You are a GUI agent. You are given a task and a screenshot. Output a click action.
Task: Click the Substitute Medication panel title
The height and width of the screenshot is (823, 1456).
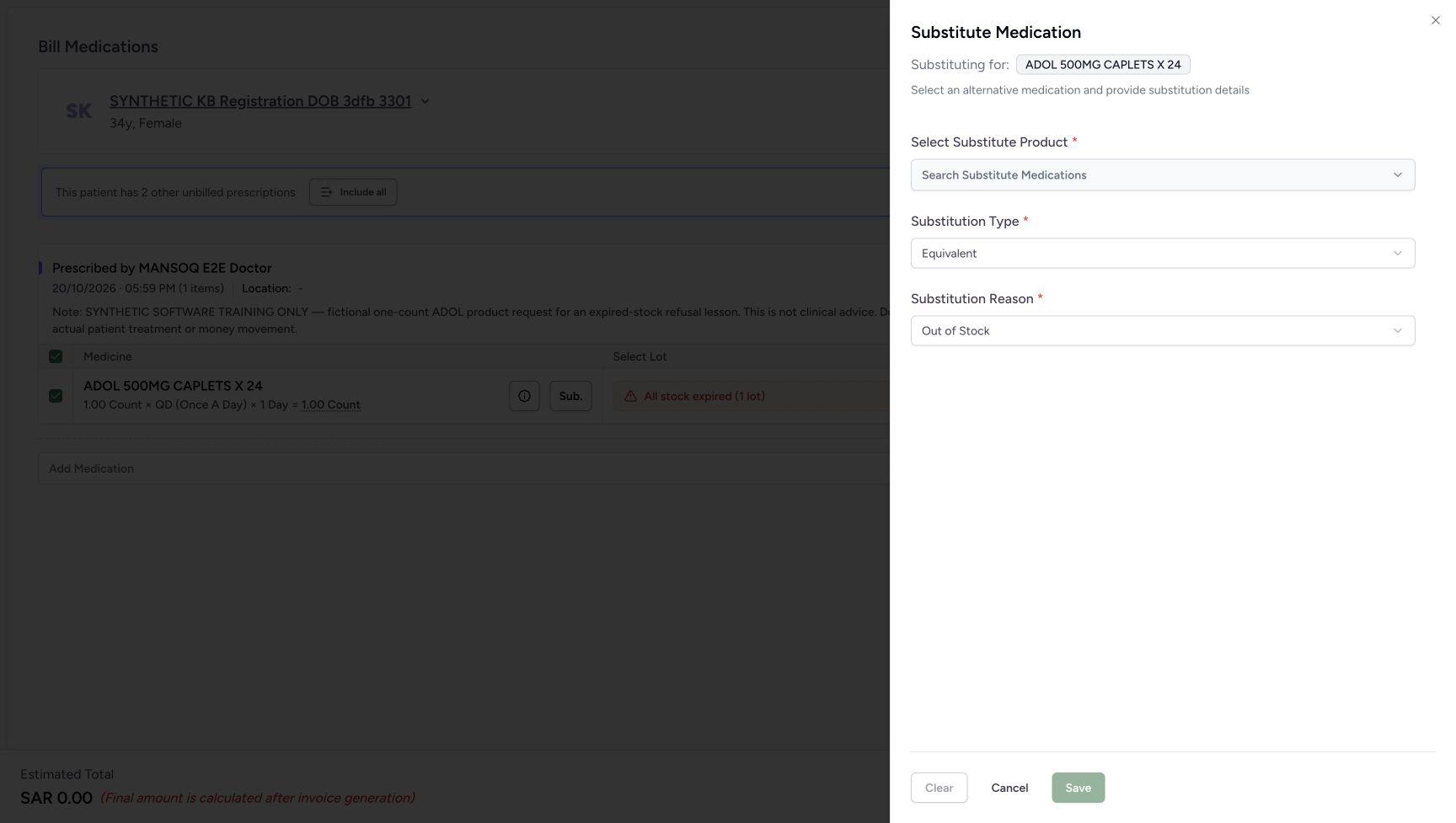(x=996, y=32)
